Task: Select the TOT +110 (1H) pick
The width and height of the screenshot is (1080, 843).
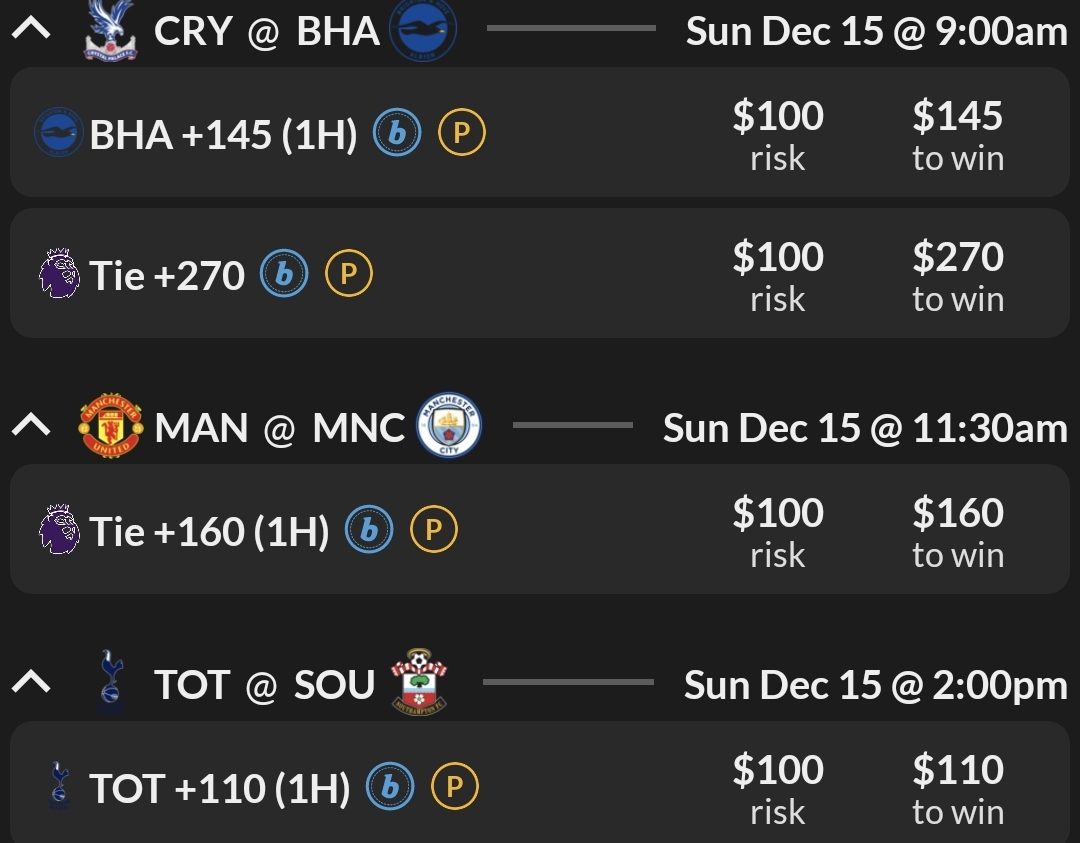Action: click(x=219, y=789)
